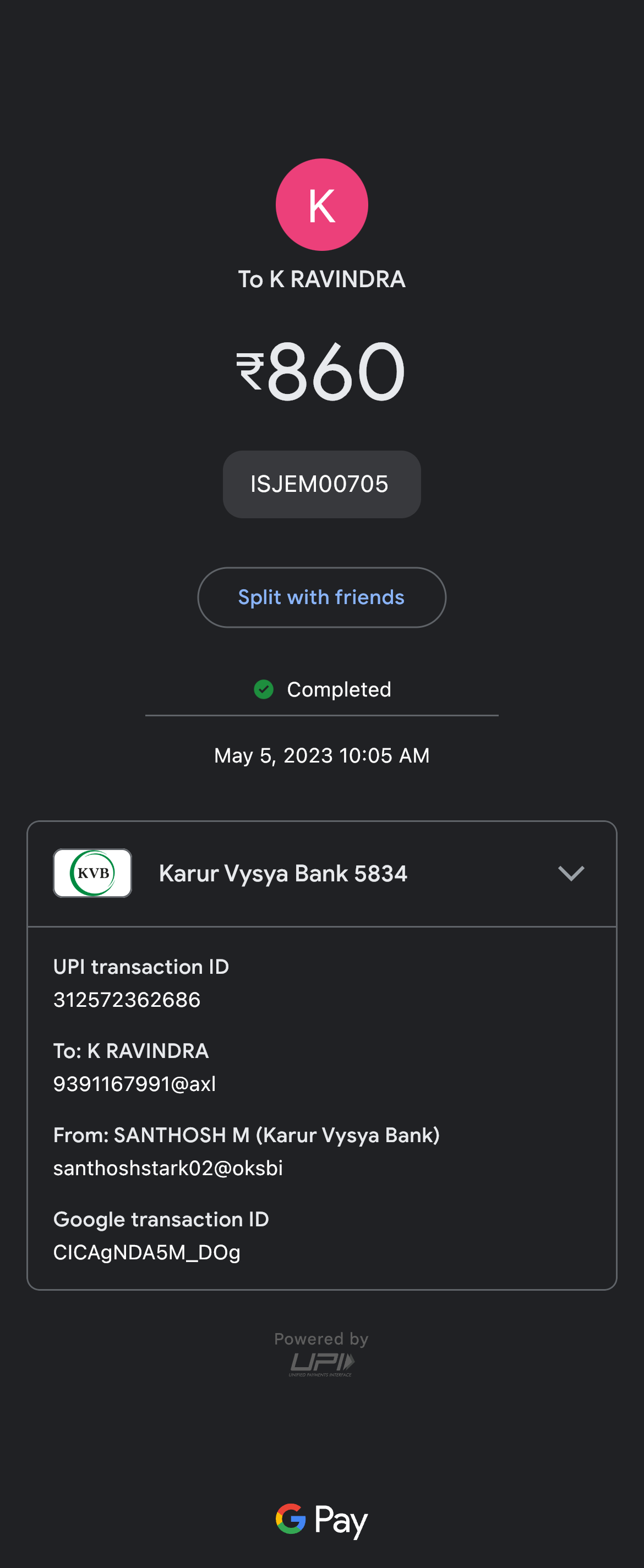Select sender address santhoshstark02@oksbi
644x1568 pixels.
168,1167
